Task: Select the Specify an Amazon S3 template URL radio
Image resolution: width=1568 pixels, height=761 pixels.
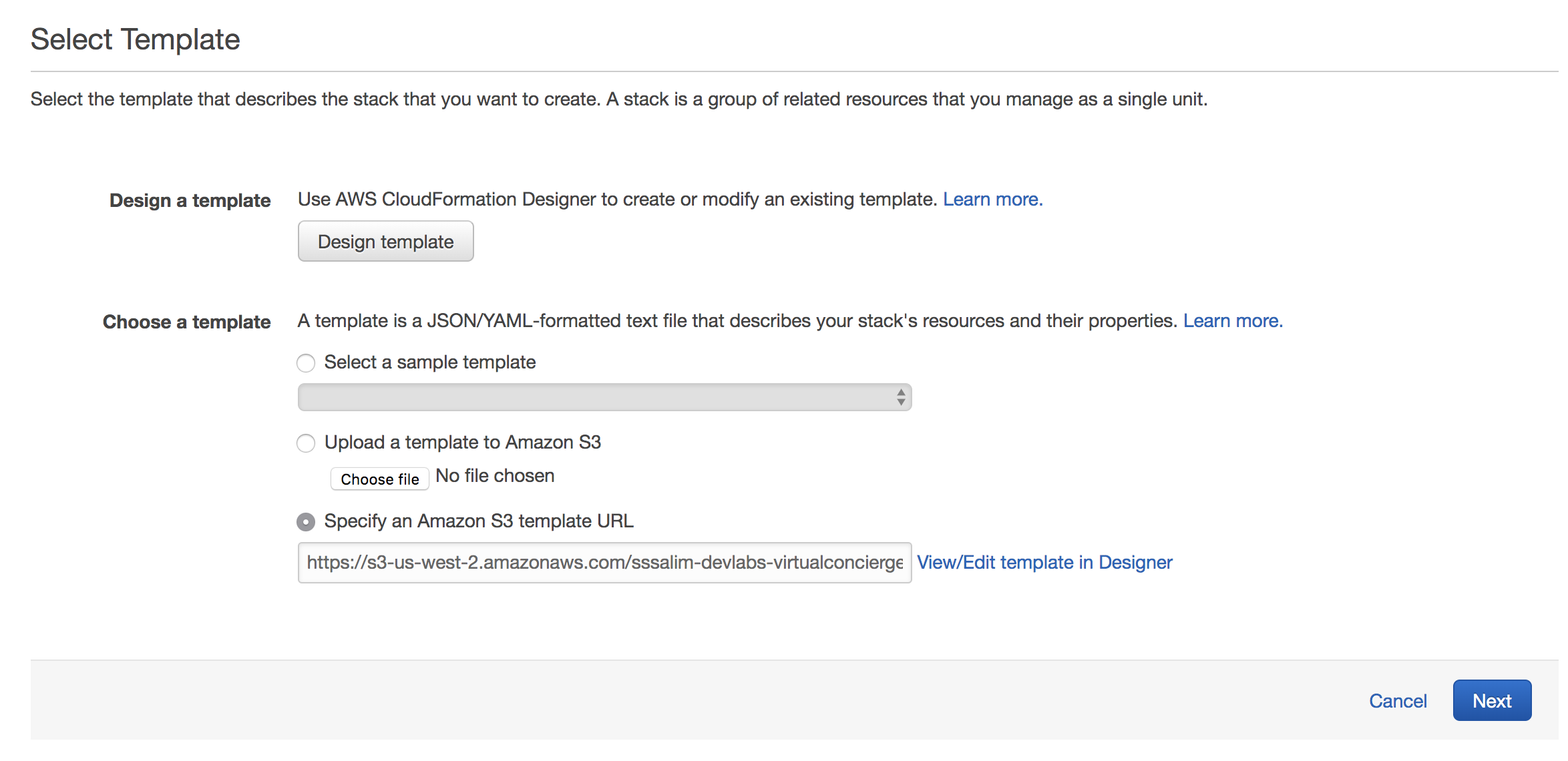Action: coord(306,522)
